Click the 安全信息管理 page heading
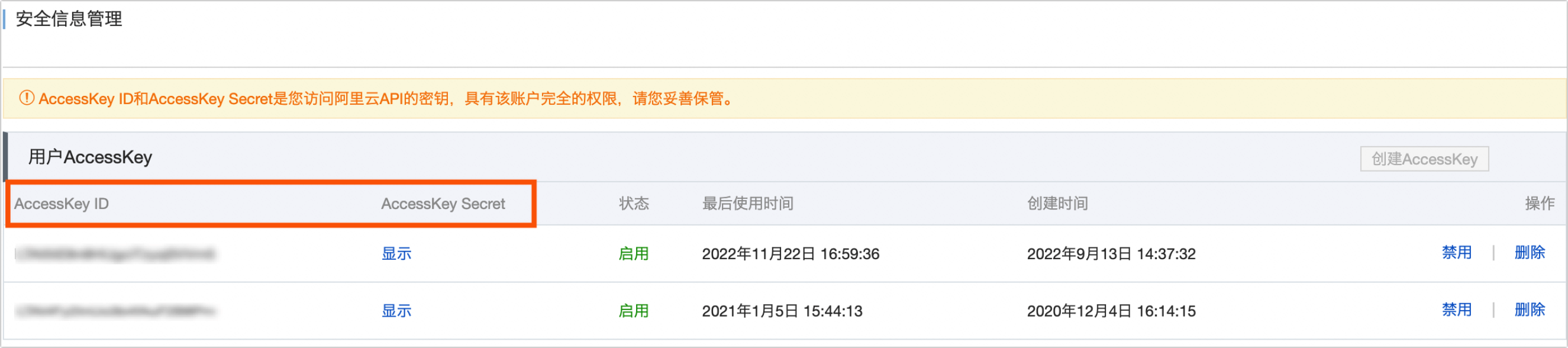Image resolution: width=1568 pixels, height=348 pixels. tap(69, 19)
